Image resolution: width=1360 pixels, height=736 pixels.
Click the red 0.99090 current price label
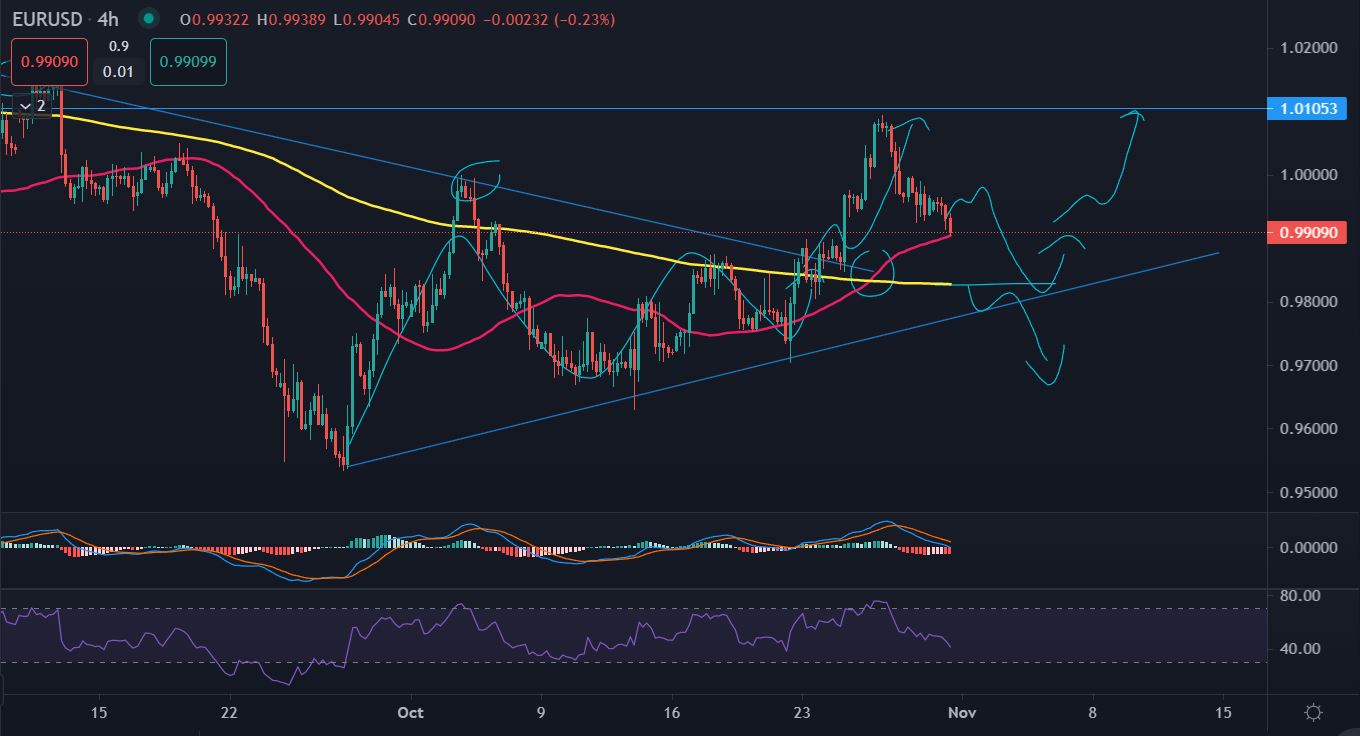point(1300,232)
